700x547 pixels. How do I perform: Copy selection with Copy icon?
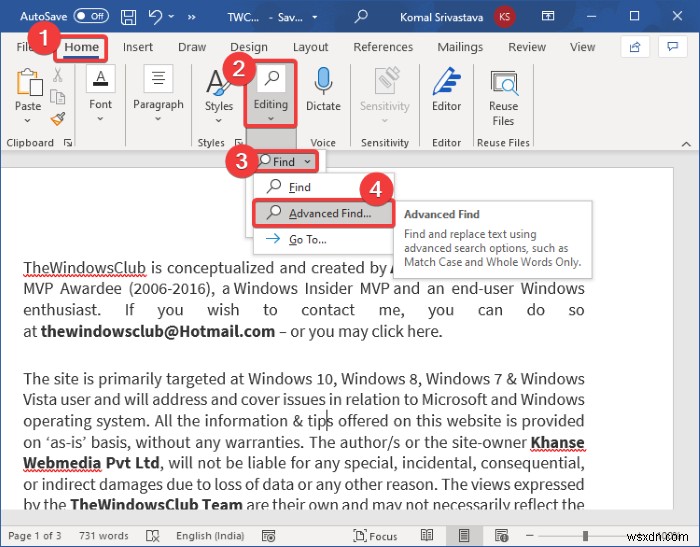pos(58,97)
